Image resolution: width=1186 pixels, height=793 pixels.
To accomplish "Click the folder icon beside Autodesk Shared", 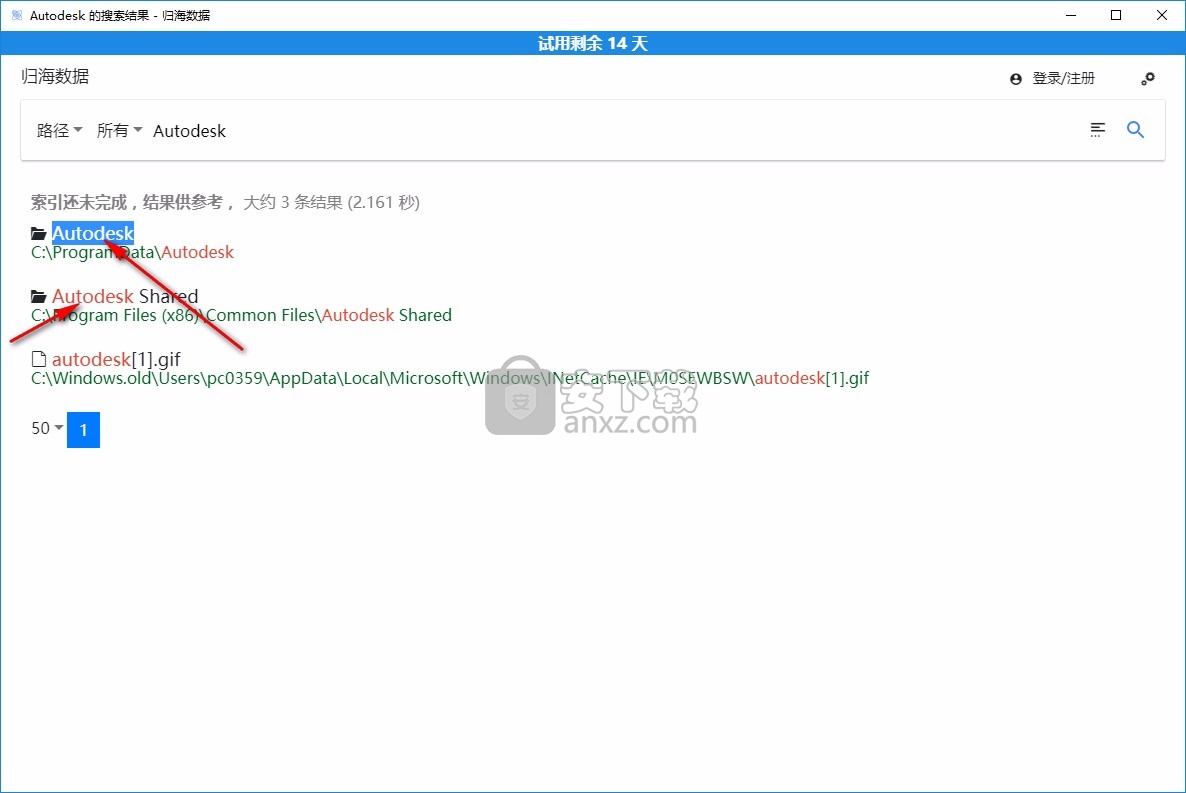I will 39,296.
